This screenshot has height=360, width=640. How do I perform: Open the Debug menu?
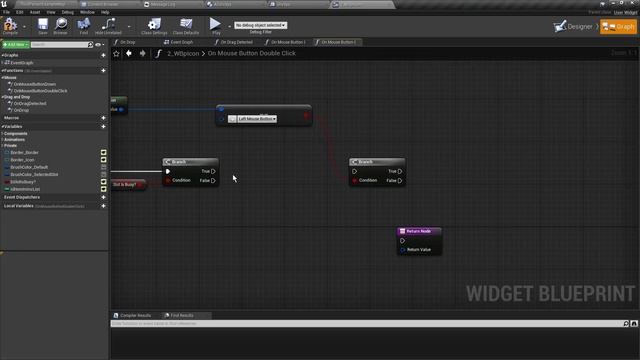coord(68,12)
